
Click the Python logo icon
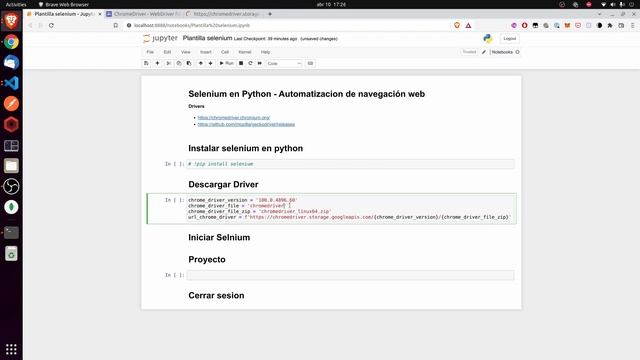(x=488, y=38)
